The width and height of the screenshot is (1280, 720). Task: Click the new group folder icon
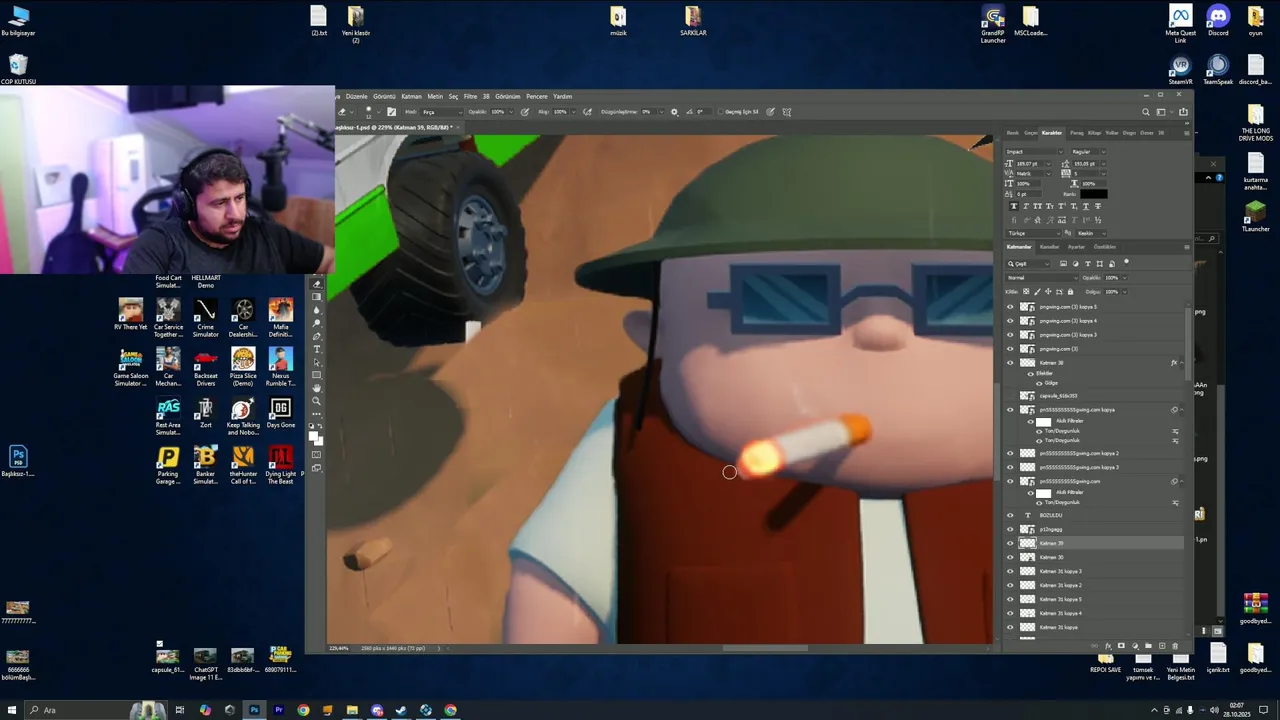pos(1148,646)
